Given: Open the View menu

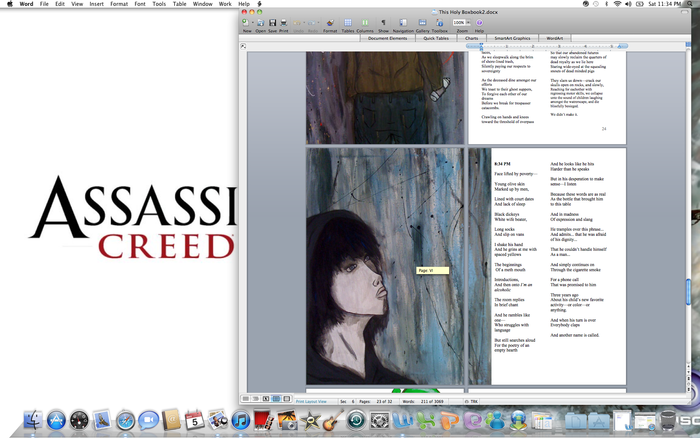Looking at the screenshot, I should pyautogui.click(x=77, y=4).
